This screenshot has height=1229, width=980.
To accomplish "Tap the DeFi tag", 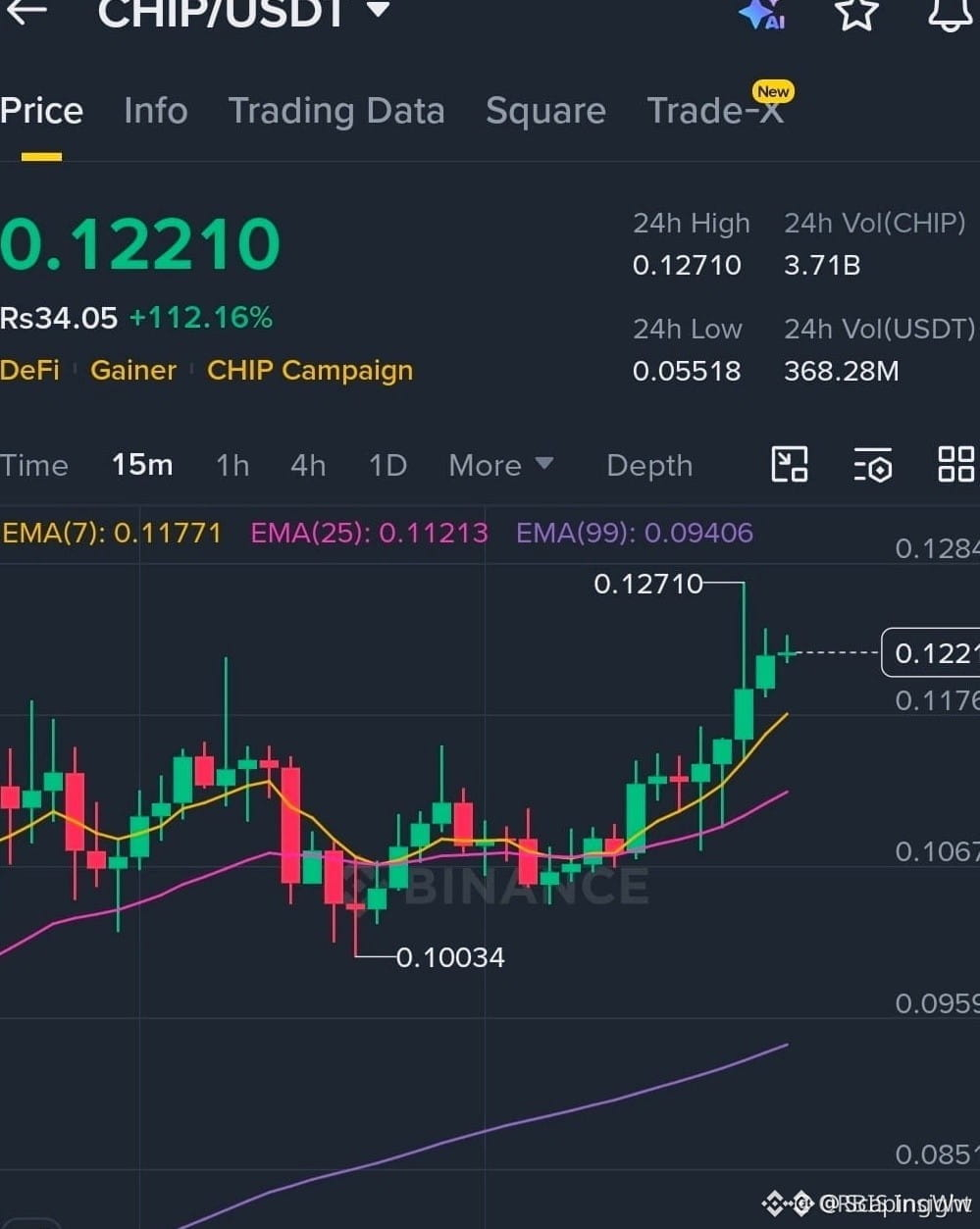I will 29,371.
